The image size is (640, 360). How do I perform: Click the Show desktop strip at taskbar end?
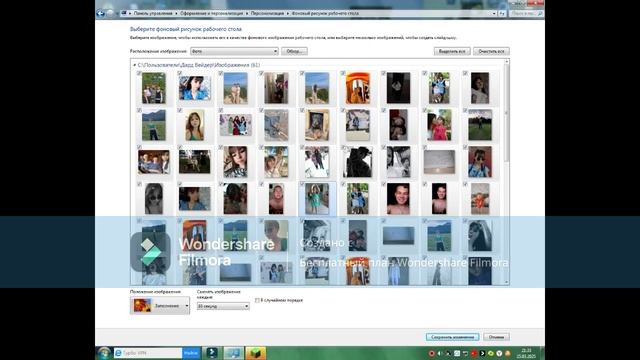542,353
